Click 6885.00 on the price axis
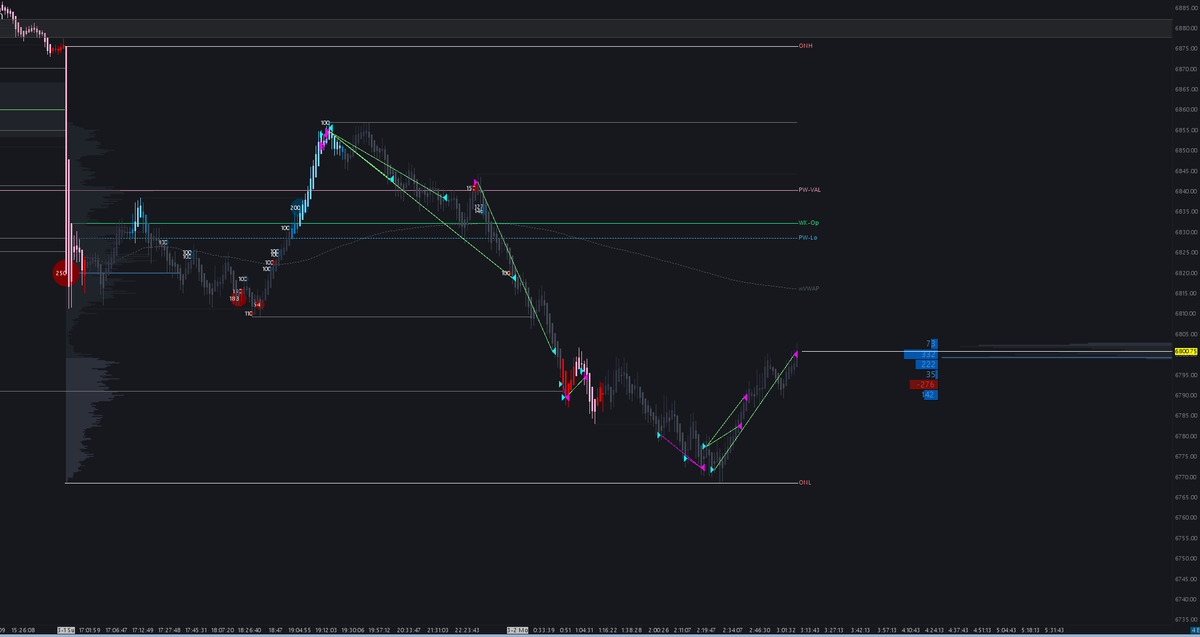Screen dimensions: 1200x637 click(1186, 7)
